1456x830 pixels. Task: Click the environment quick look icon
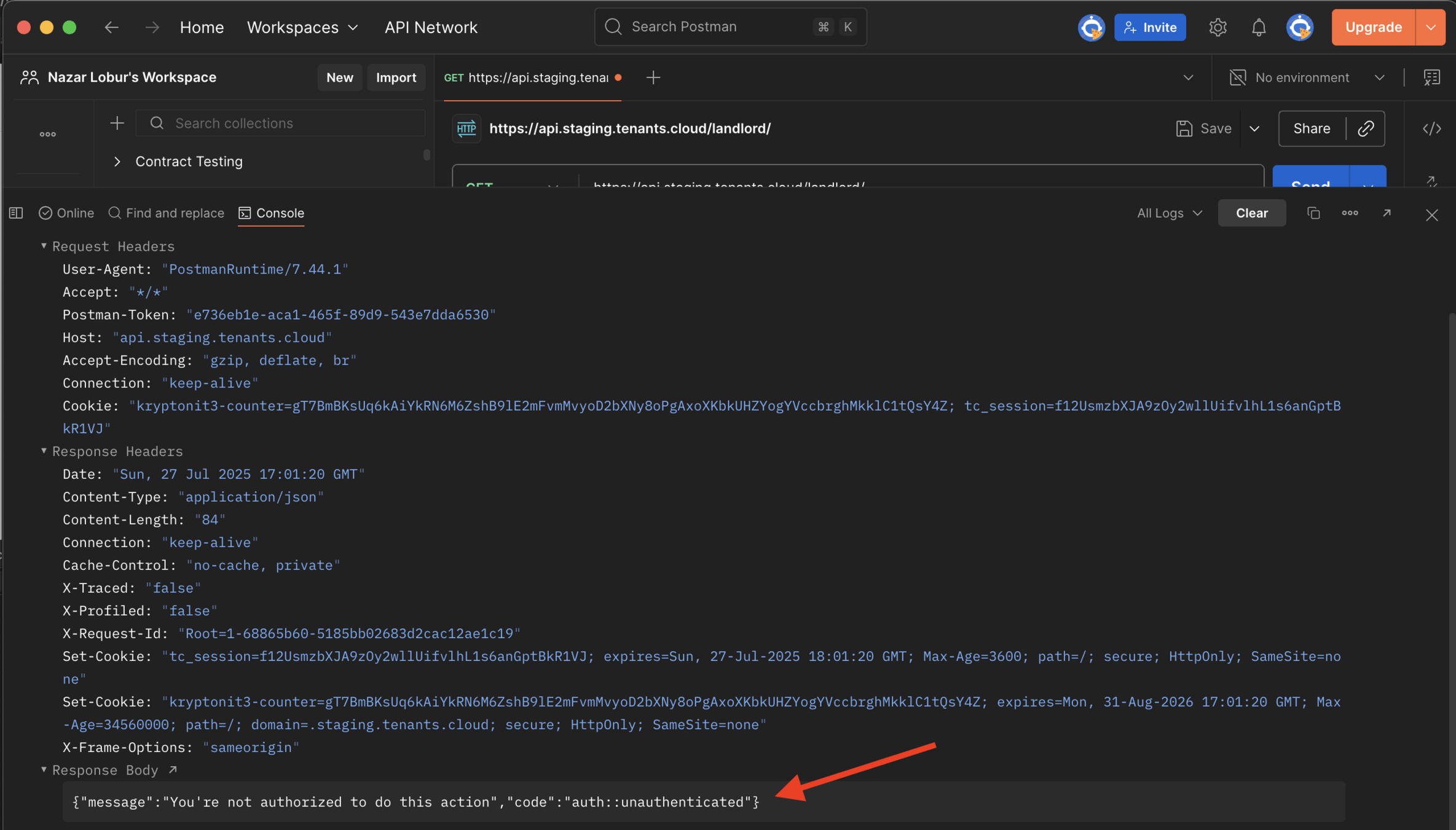(1431, 77)
